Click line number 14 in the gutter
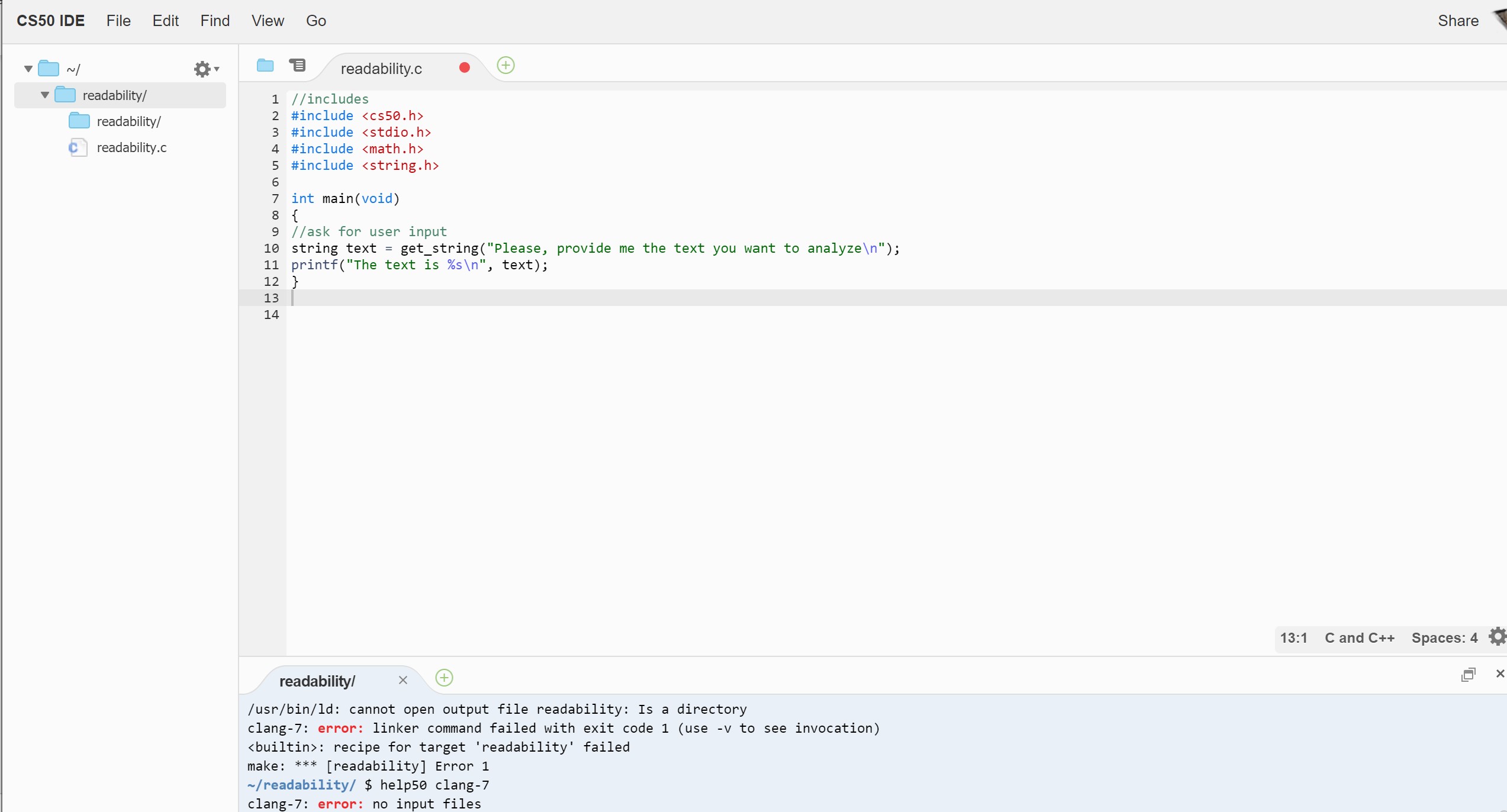This screenshot has height=812, width=1507. 272,315
